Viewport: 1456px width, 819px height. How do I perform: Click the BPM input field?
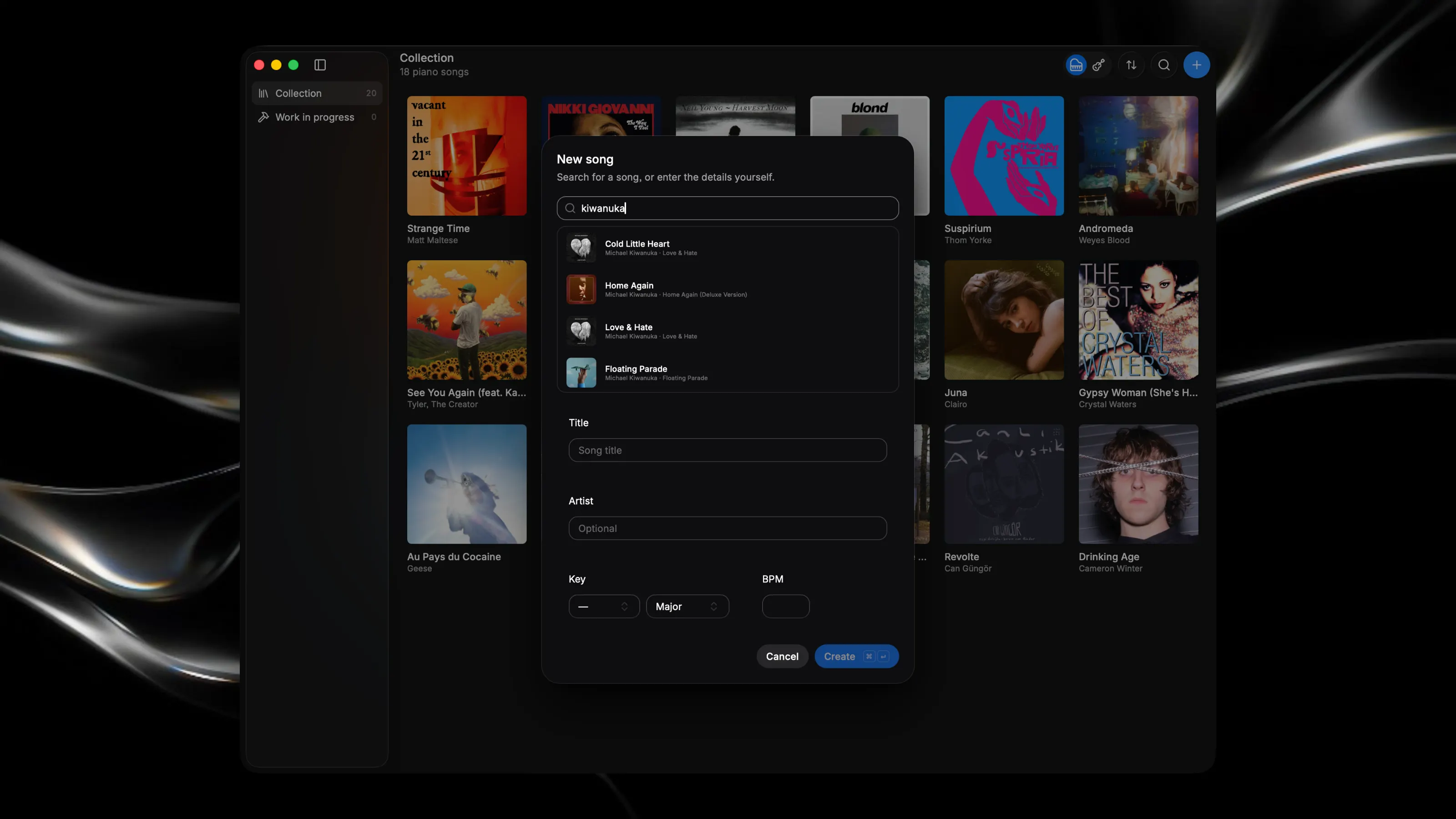tap(786, 607)
